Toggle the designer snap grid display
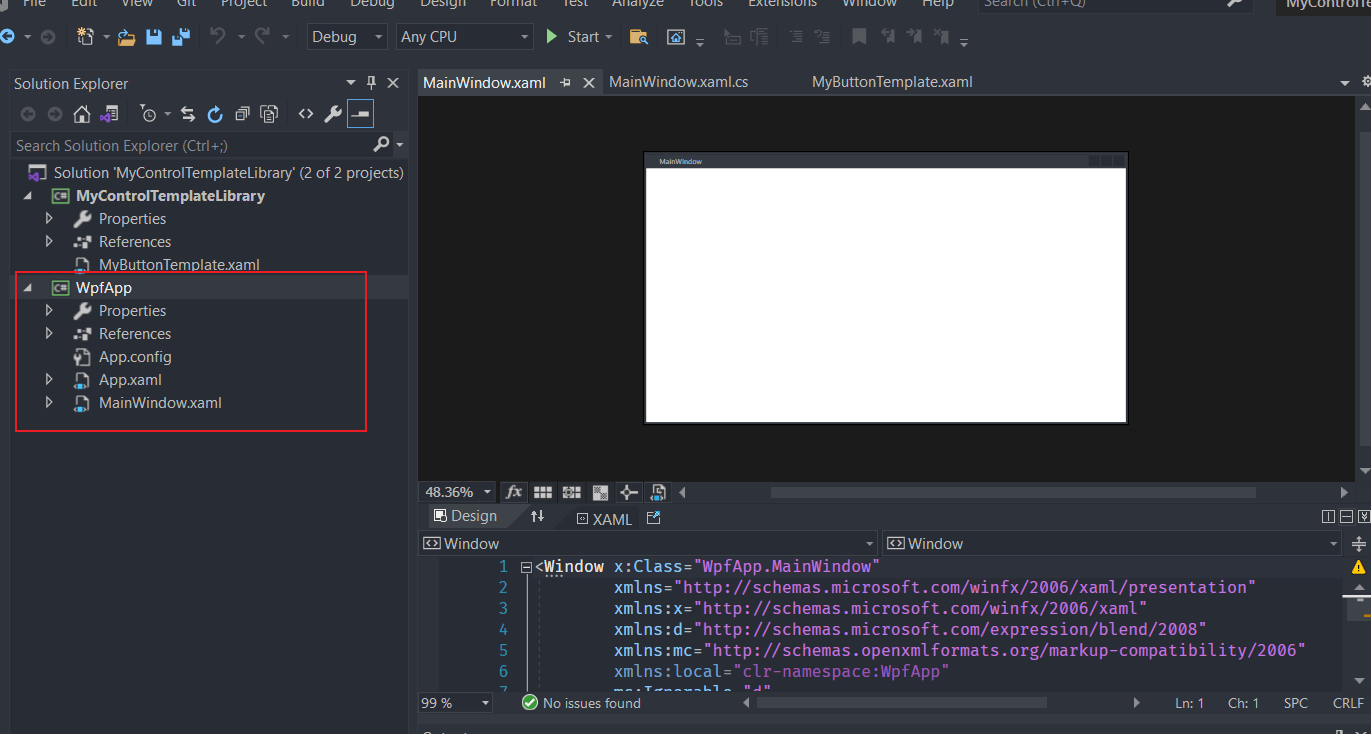The image size is (1371, 734). click(x=543, y=492)
